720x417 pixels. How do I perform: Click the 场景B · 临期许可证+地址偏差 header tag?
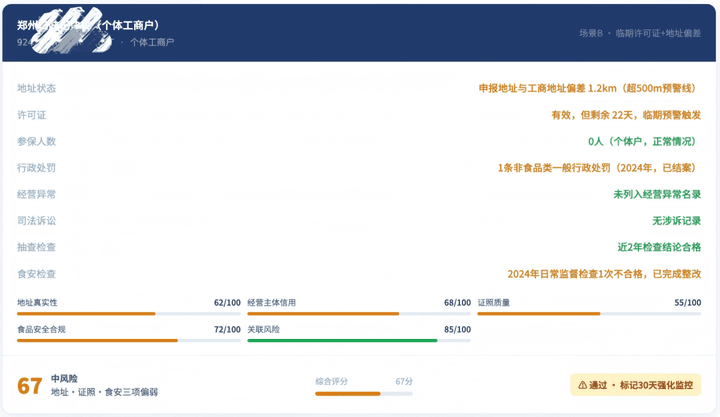(640, 33)
